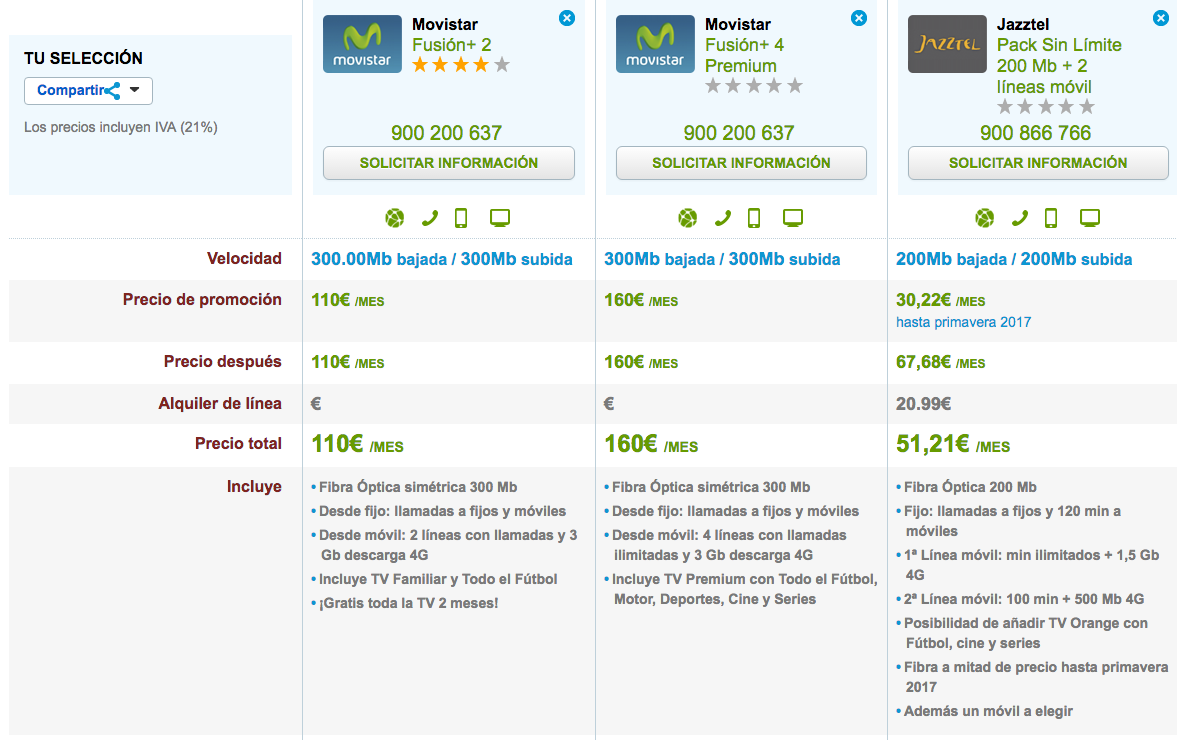This screenshot has height=740, width=1177.
Task: Request information for Fusión+ 4 Premium
Action: 741,163
